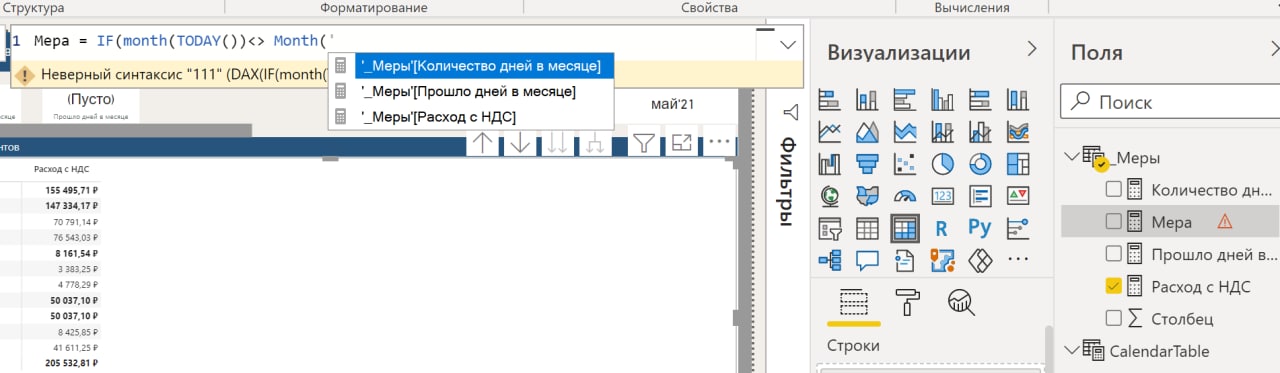Select the funnel chart visual

[867, 163]
